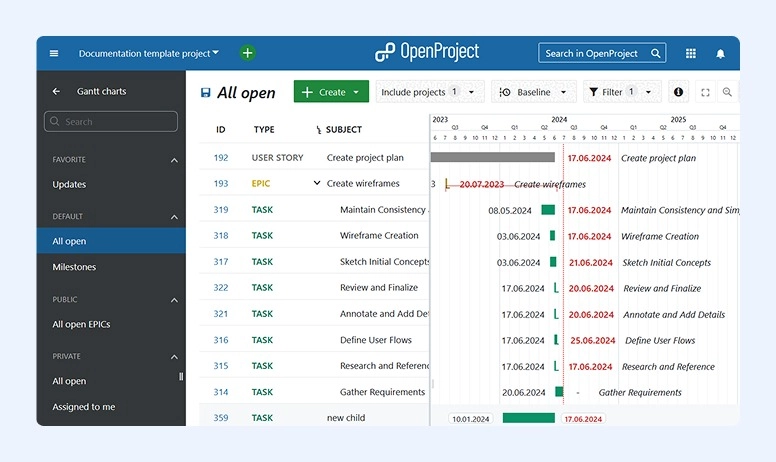Click 'new child' subject cell
Image resolution: width=776 pixels, height=462 pixels.
click(x=346, y=418)
